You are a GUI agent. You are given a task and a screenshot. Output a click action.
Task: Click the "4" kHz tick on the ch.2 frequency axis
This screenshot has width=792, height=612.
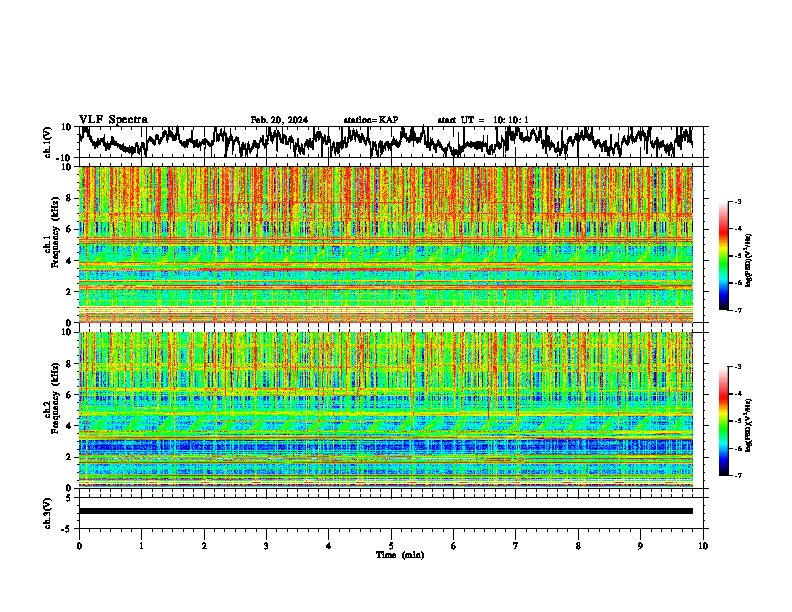69,426
